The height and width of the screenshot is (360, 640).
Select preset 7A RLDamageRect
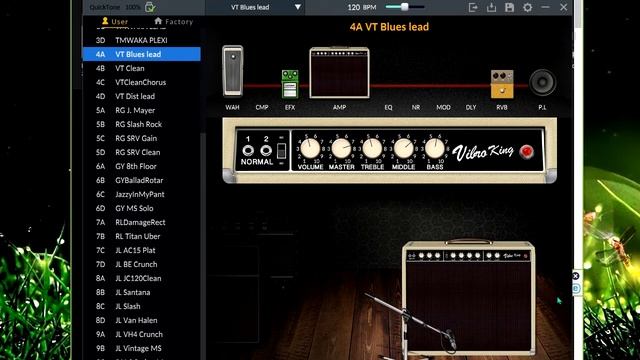pyautogui.click(x=142, y=222)
